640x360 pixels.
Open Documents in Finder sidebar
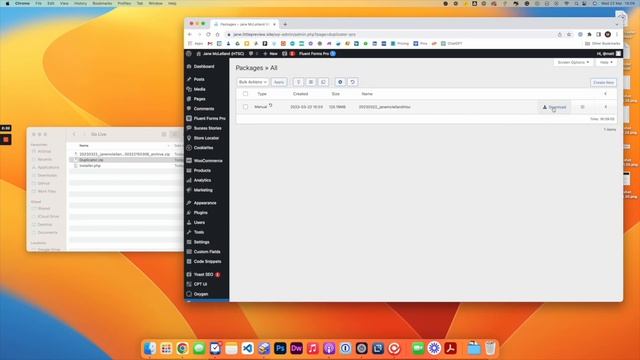[47, 233]
